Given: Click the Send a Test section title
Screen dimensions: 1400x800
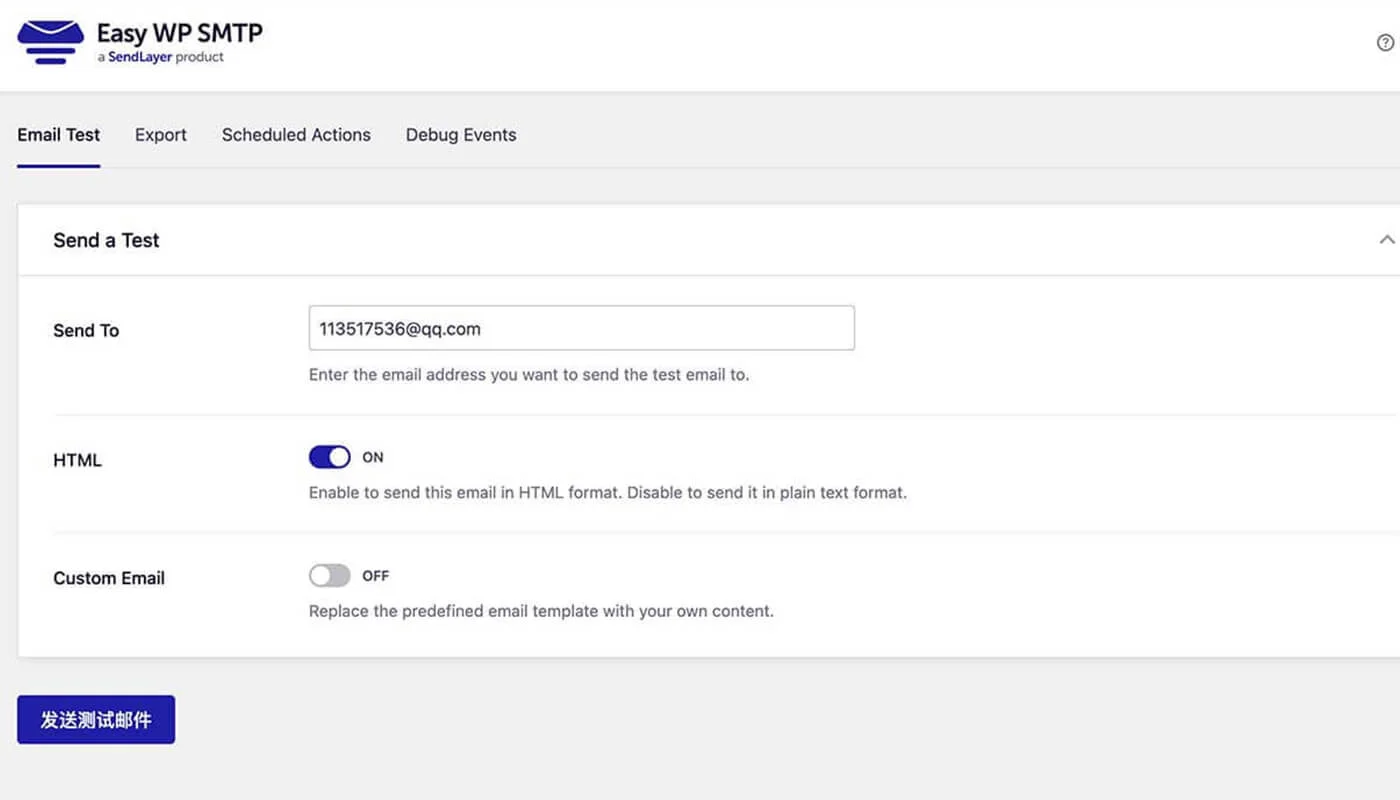Looking at the screenshot, I should click(106, 240).
